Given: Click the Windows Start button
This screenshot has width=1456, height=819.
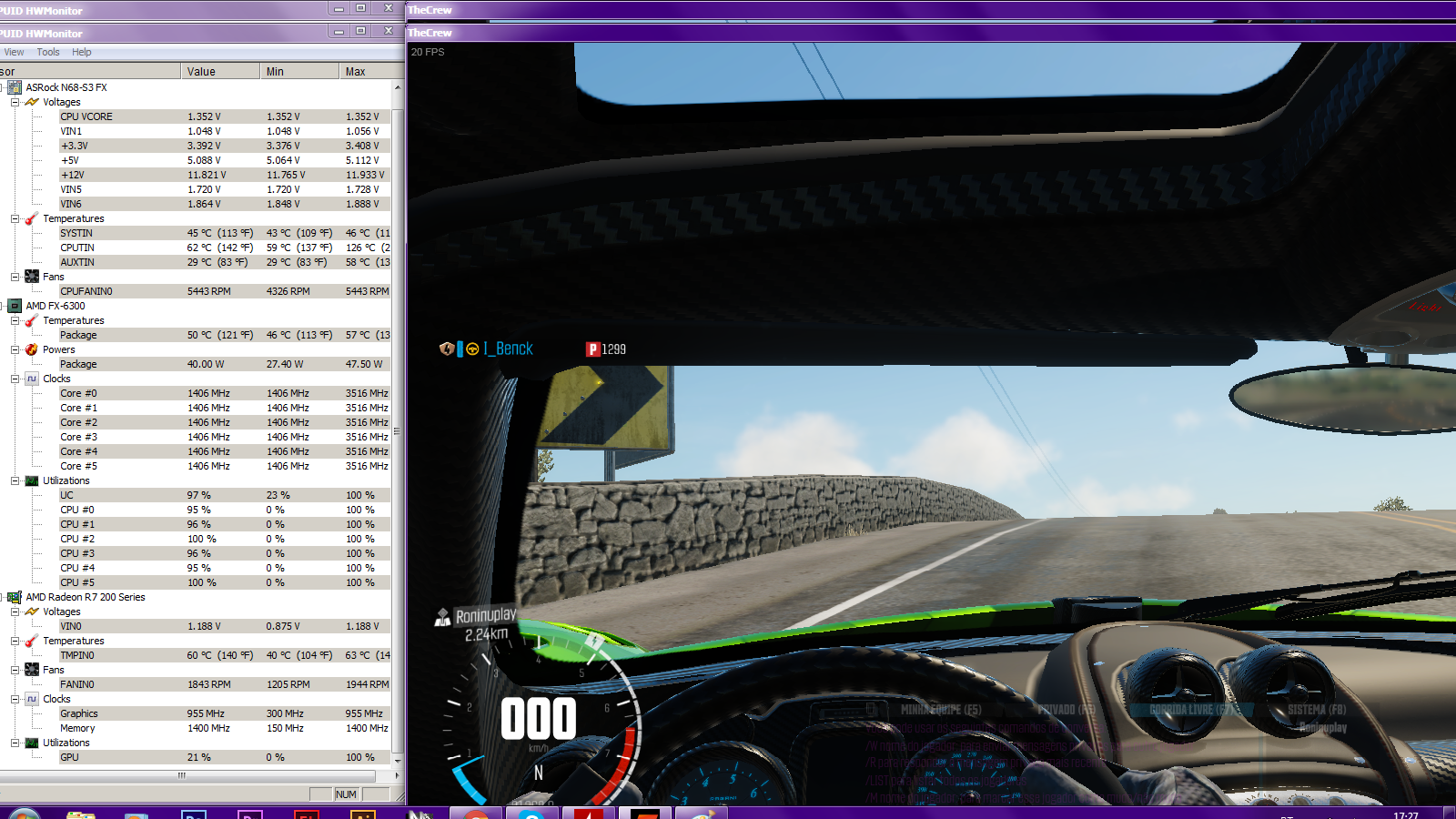Looking at the screenshot, I should point(24,814).
